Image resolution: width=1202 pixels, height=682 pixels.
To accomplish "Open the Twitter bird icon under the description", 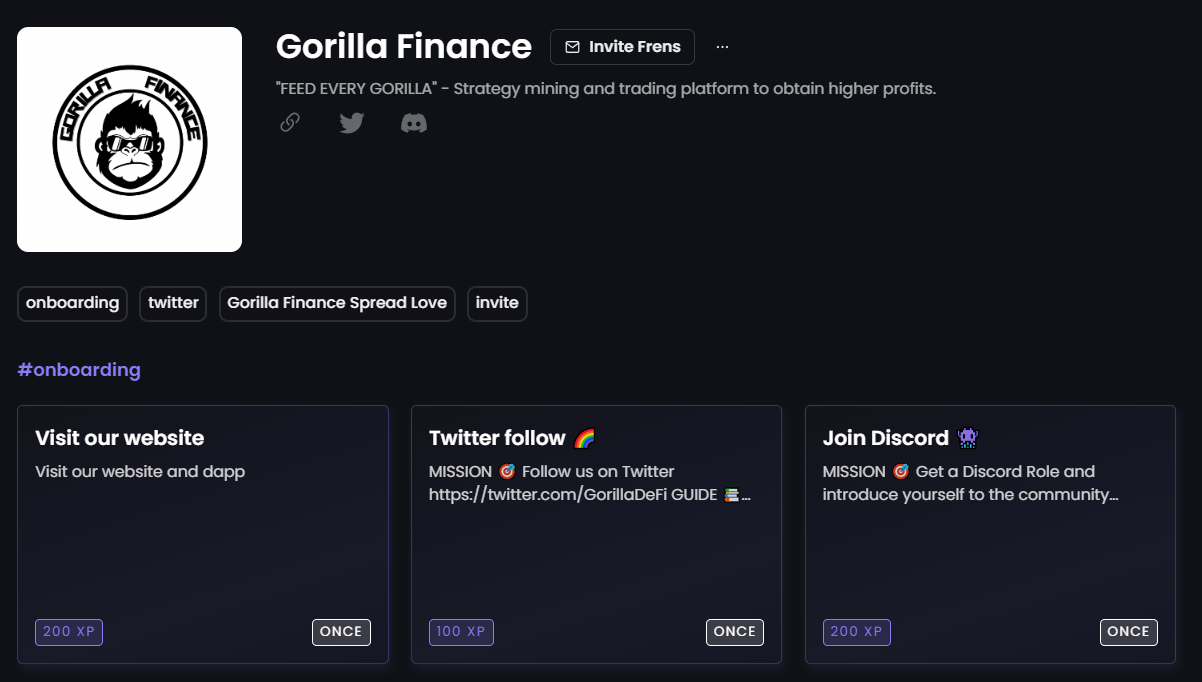I will (351, 122).
